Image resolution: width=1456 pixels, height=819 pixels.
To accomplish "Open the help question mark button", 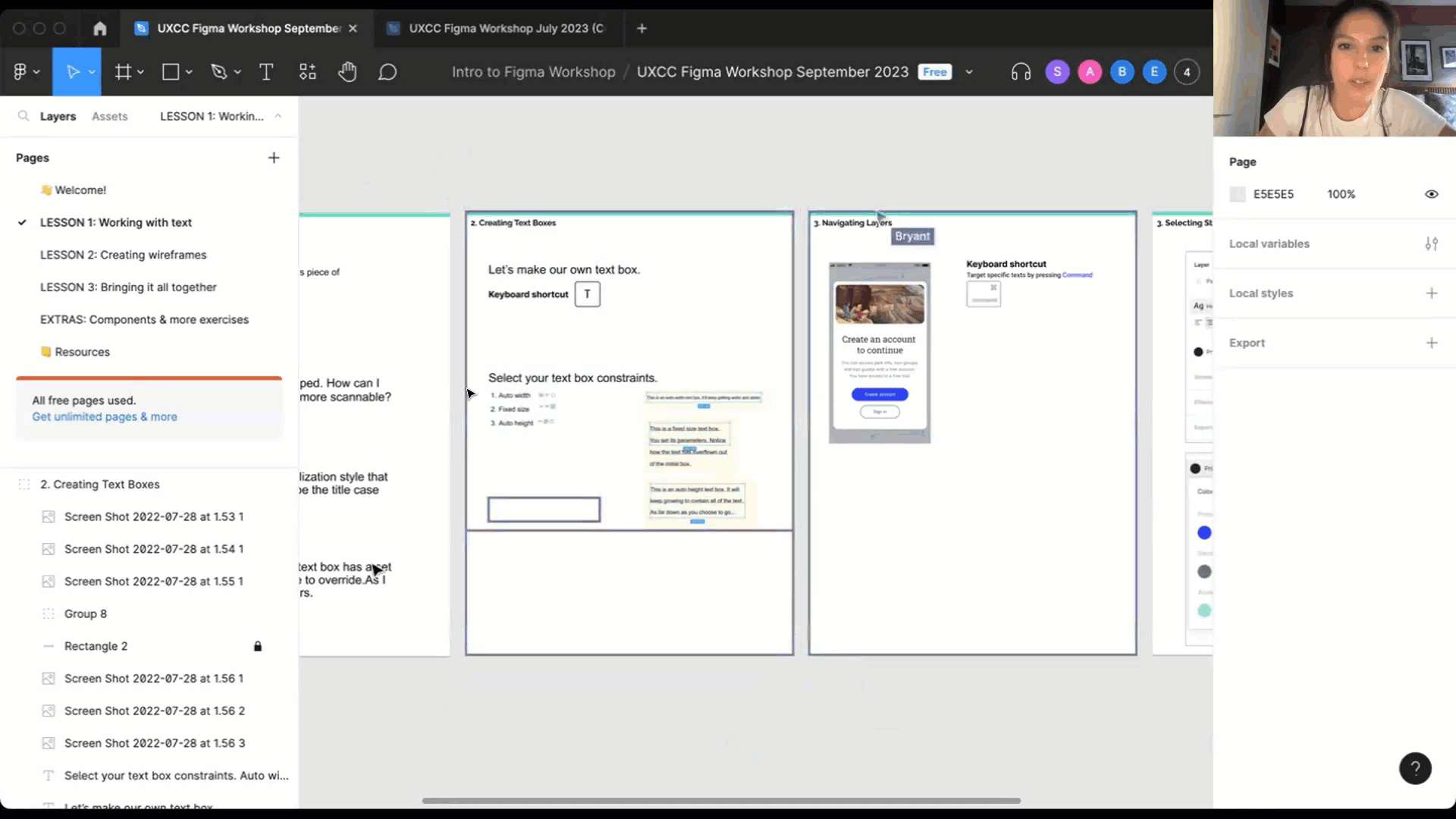I will coord(1415,768).
